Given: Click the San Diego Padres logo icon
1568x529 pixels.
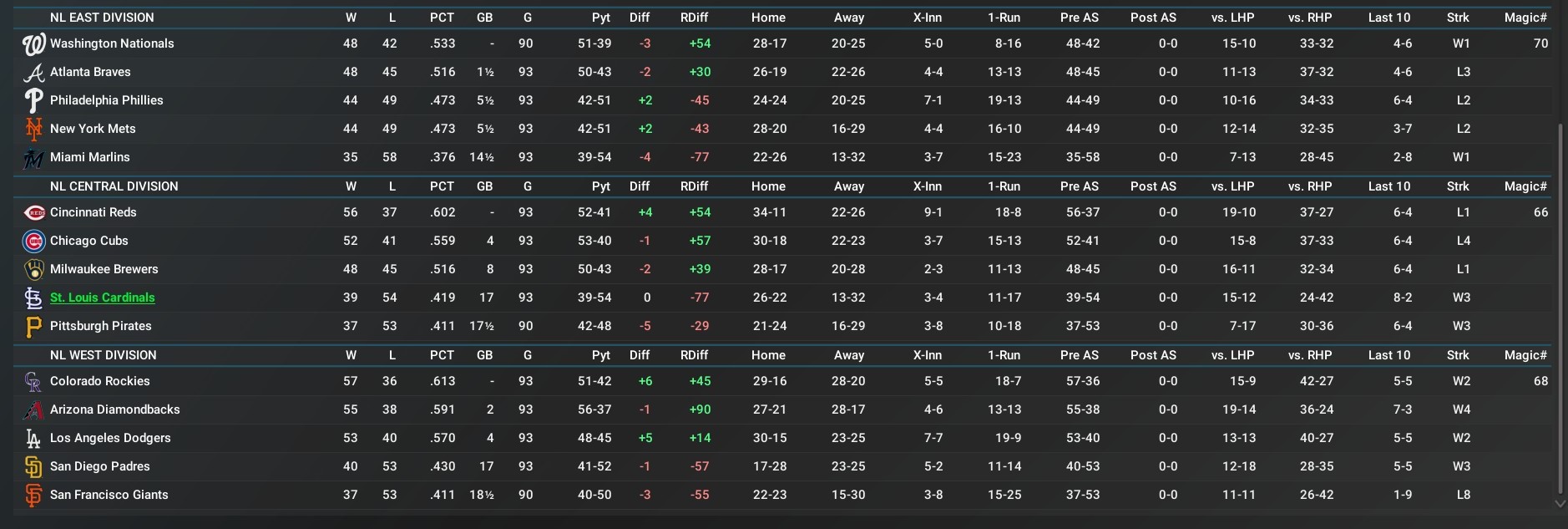Looking at the screenshot, I should coord(33,467).
